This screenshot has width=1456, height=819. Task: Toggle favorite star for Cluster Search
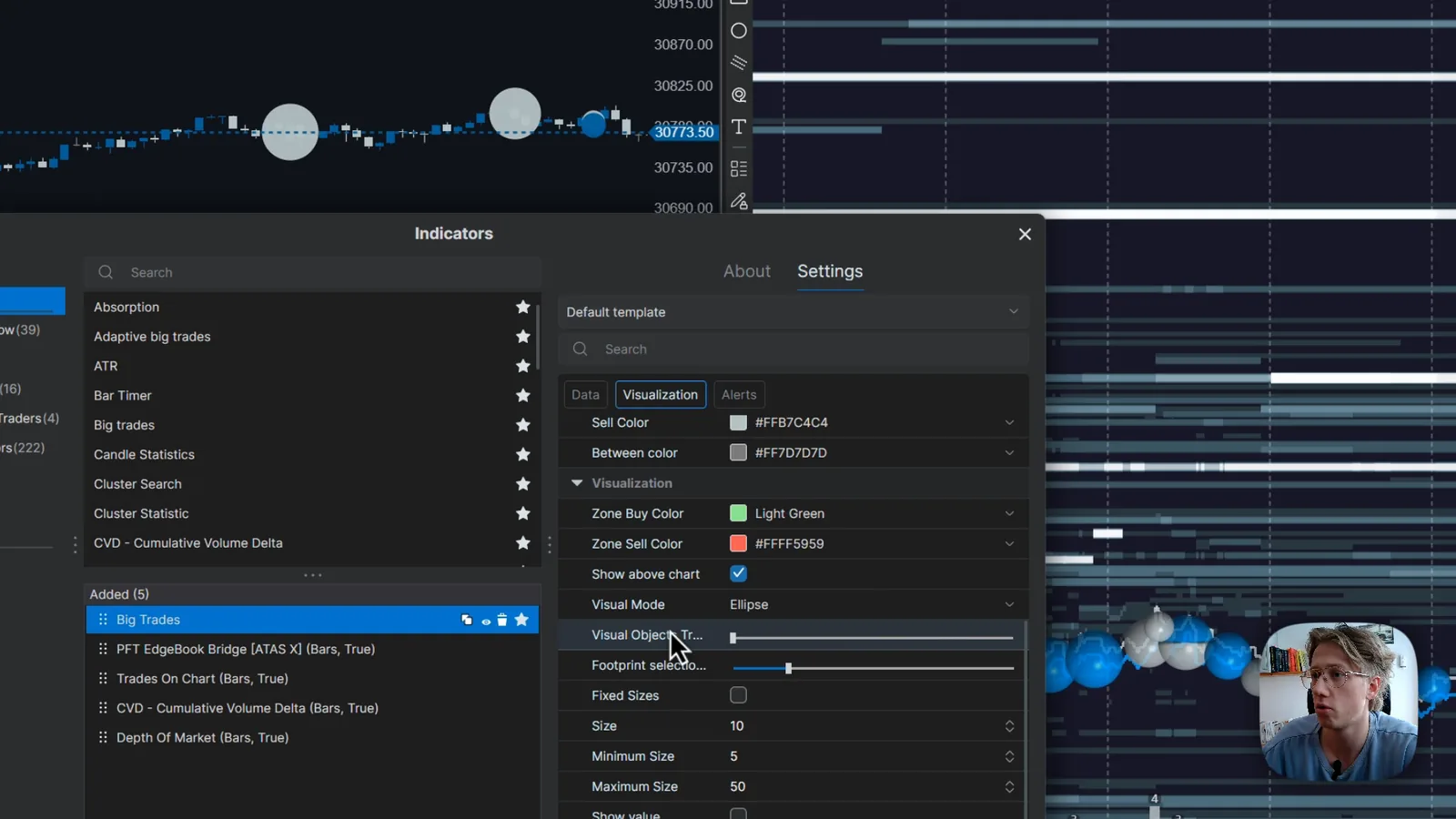[x=523, y=483]
